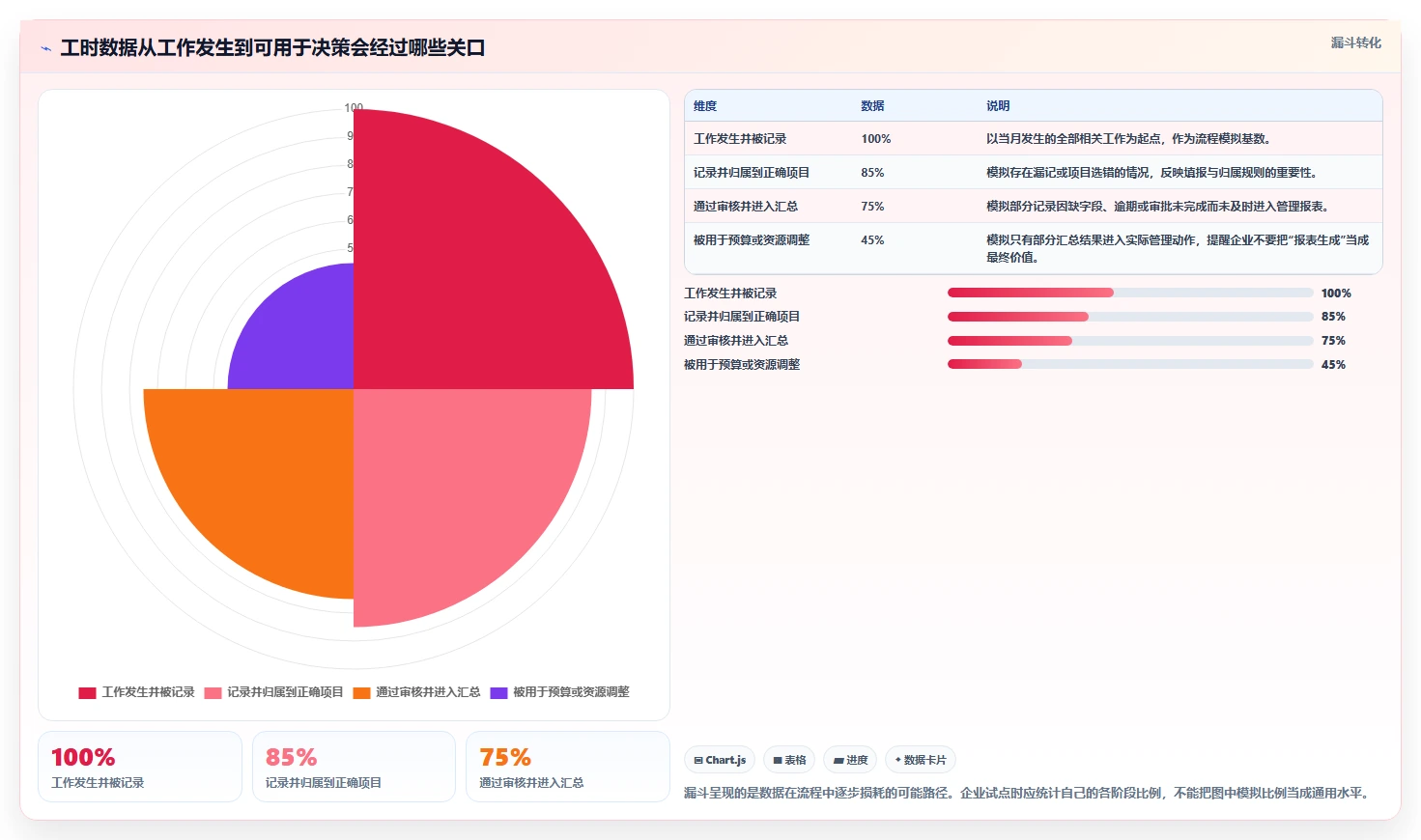Viewport: 1421px width, 840px height.
Task: Click the orange chart segment
Action: (x=270, y=473)
